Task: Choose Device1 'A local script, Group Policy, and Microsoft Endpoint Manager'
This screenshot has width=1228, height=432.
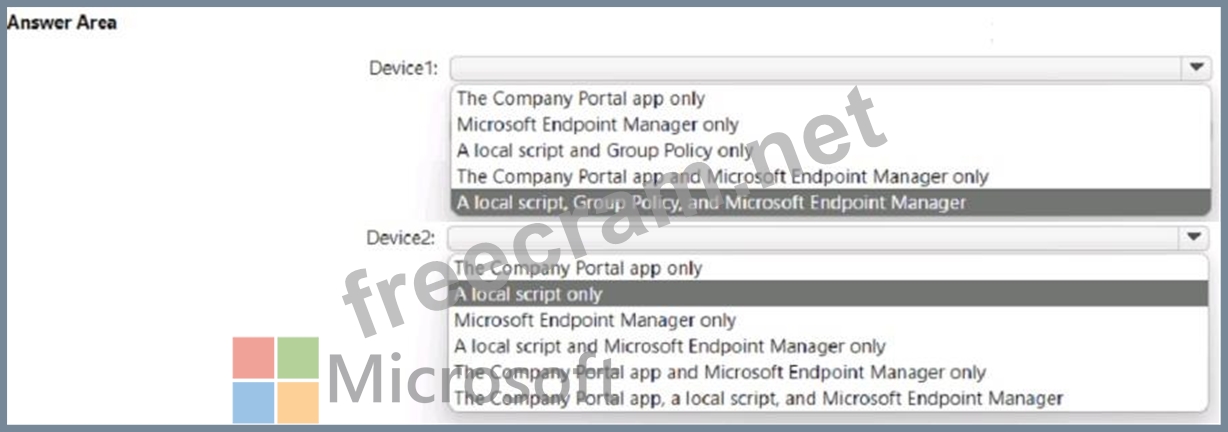Action: click(x=711, y=202)
